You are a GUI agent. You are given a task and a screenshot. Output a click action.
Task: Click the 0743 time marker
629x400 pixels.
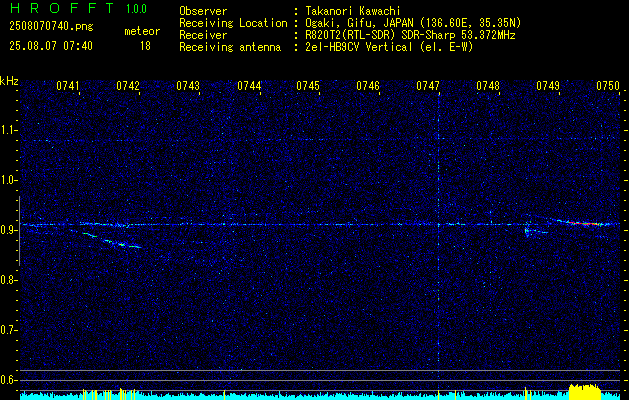coord(188,86)
